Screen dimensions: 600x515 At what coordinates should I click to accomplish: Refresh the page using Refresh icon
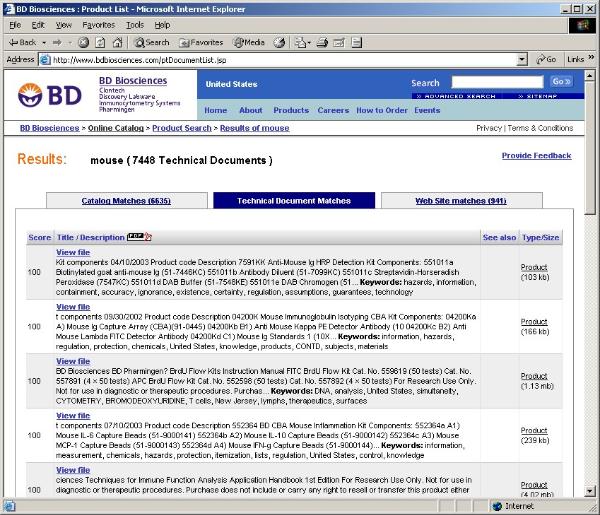(x=100, y=42)
